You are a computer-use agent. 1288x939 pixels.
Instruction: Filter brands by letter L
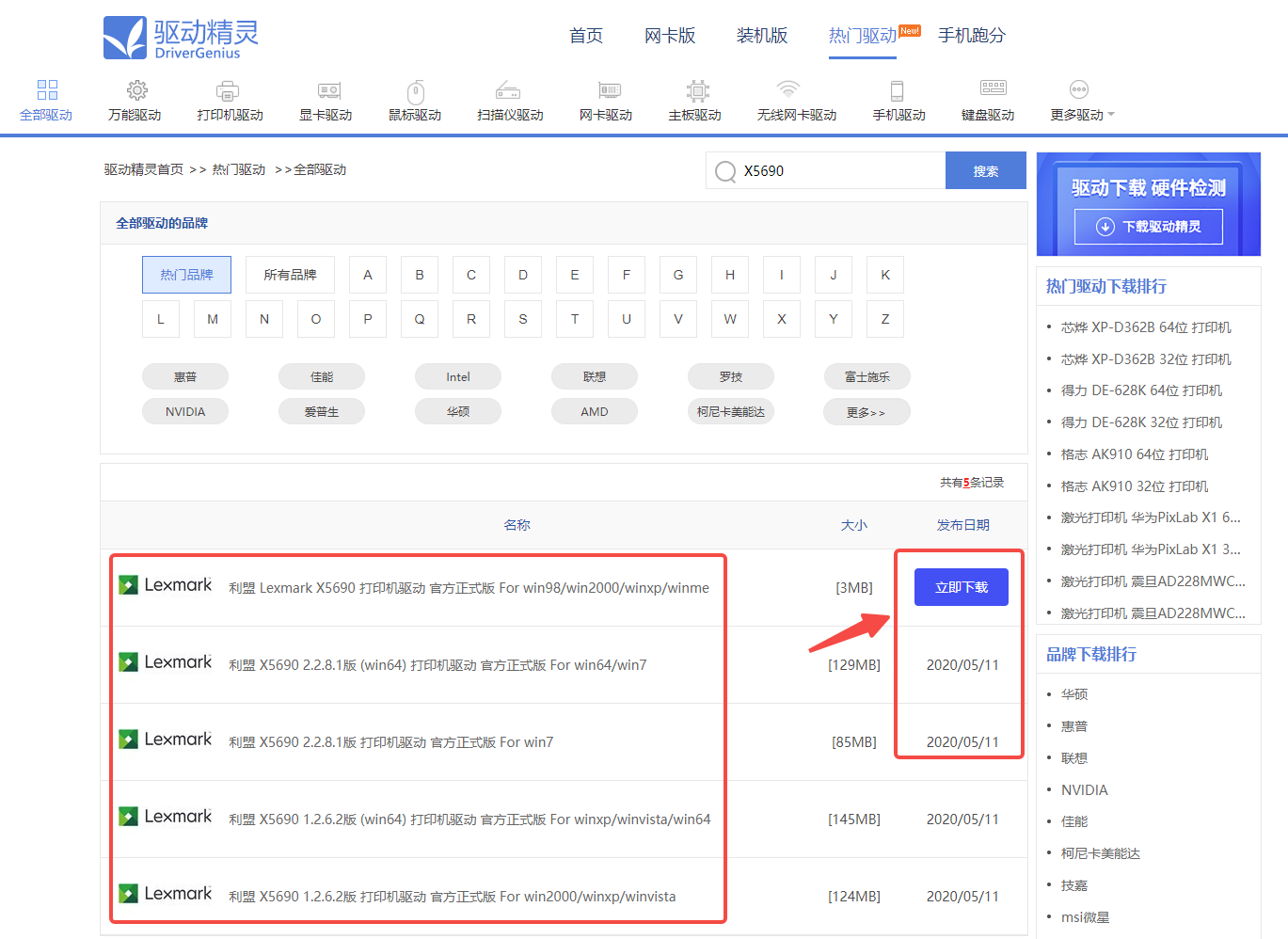coord(161,319)
